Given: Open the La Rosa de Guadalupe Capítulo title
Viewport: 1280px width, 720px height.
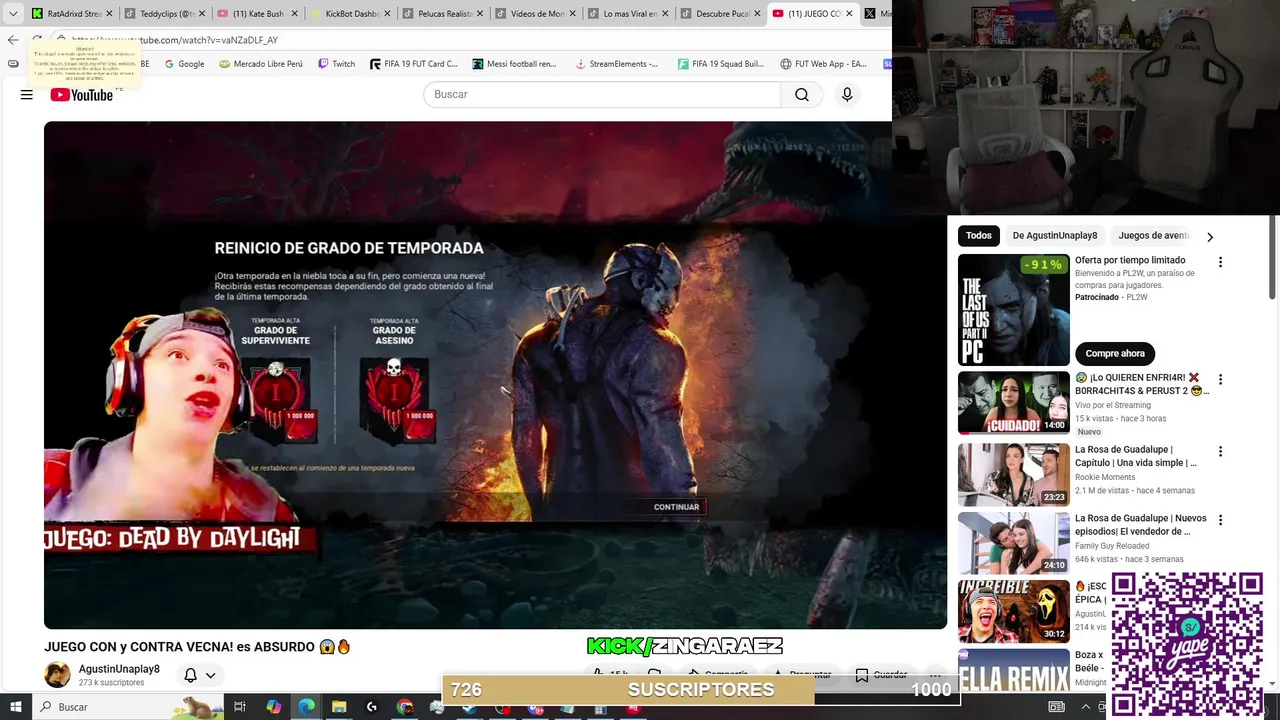Looking at the screenshot, I should point(1136,456).
